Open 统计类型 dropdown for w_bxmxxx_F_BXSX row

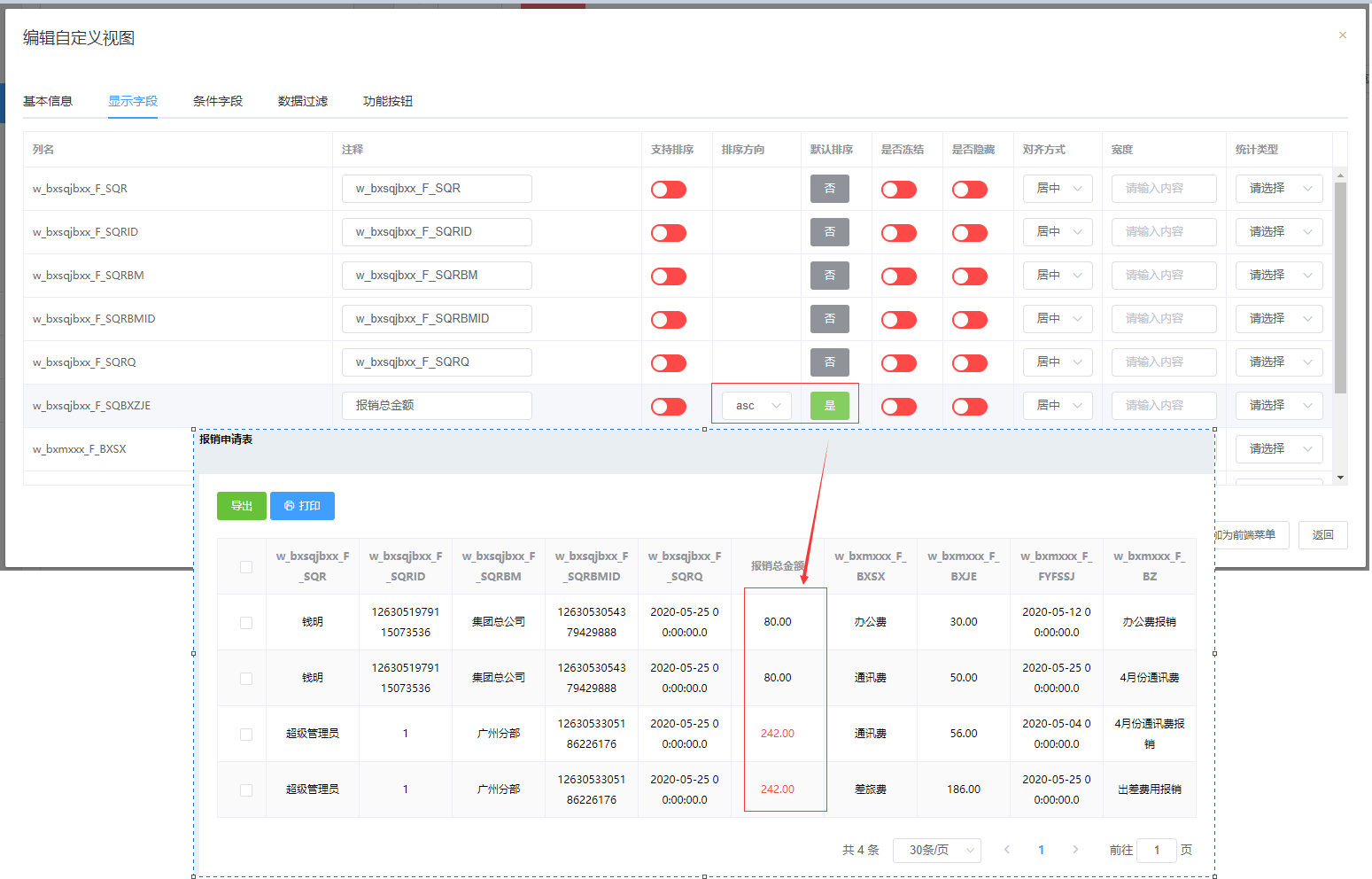(x=1279, y=449)
